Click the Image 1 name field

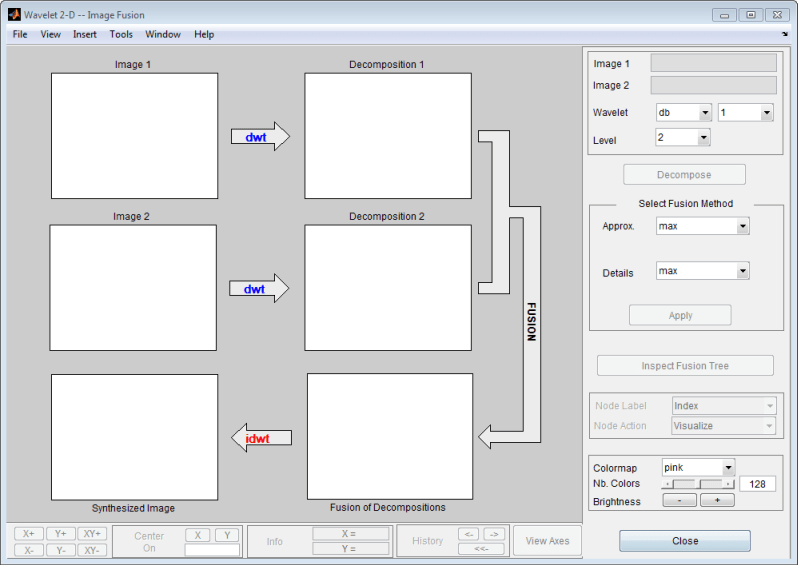714,63
